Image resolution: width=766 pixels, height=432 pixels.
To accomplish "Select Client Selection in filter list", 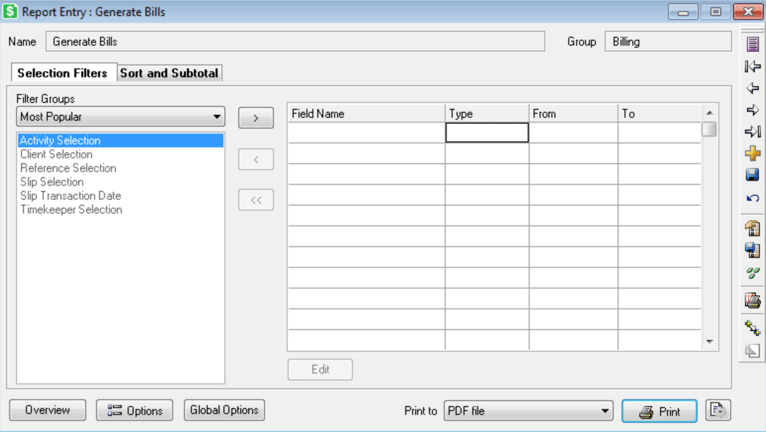I will (x=56, y=155).
